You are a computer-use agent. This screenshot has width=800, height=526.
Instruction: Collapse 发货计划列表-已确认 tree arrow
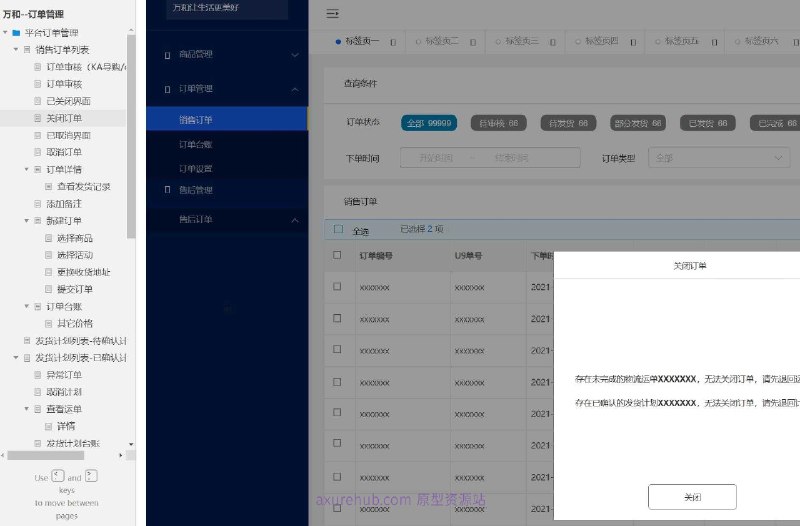(x=16, y=358)
